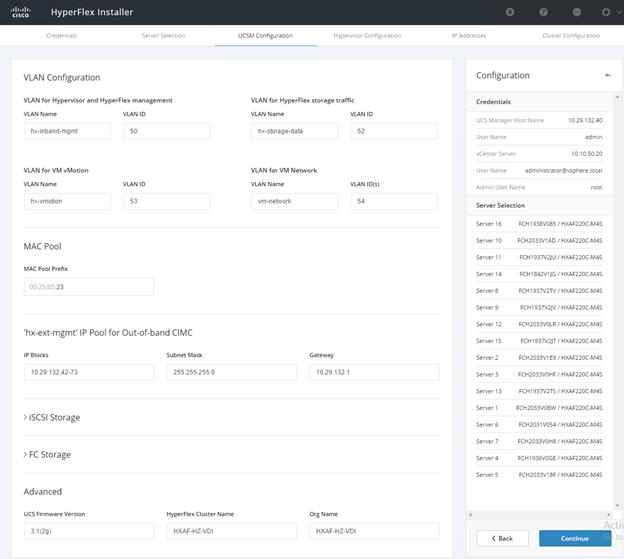Edit the HyperFlex Cluster Name field

tap(232, 531)
